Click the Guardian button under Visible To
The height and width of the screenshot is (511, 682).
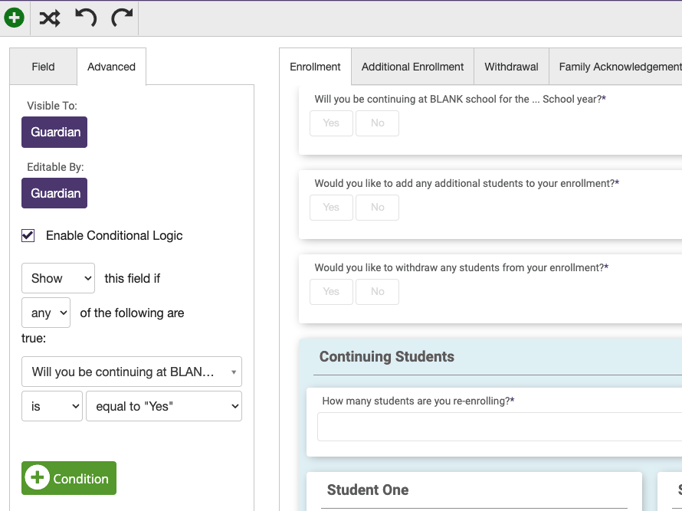[54, 132]
